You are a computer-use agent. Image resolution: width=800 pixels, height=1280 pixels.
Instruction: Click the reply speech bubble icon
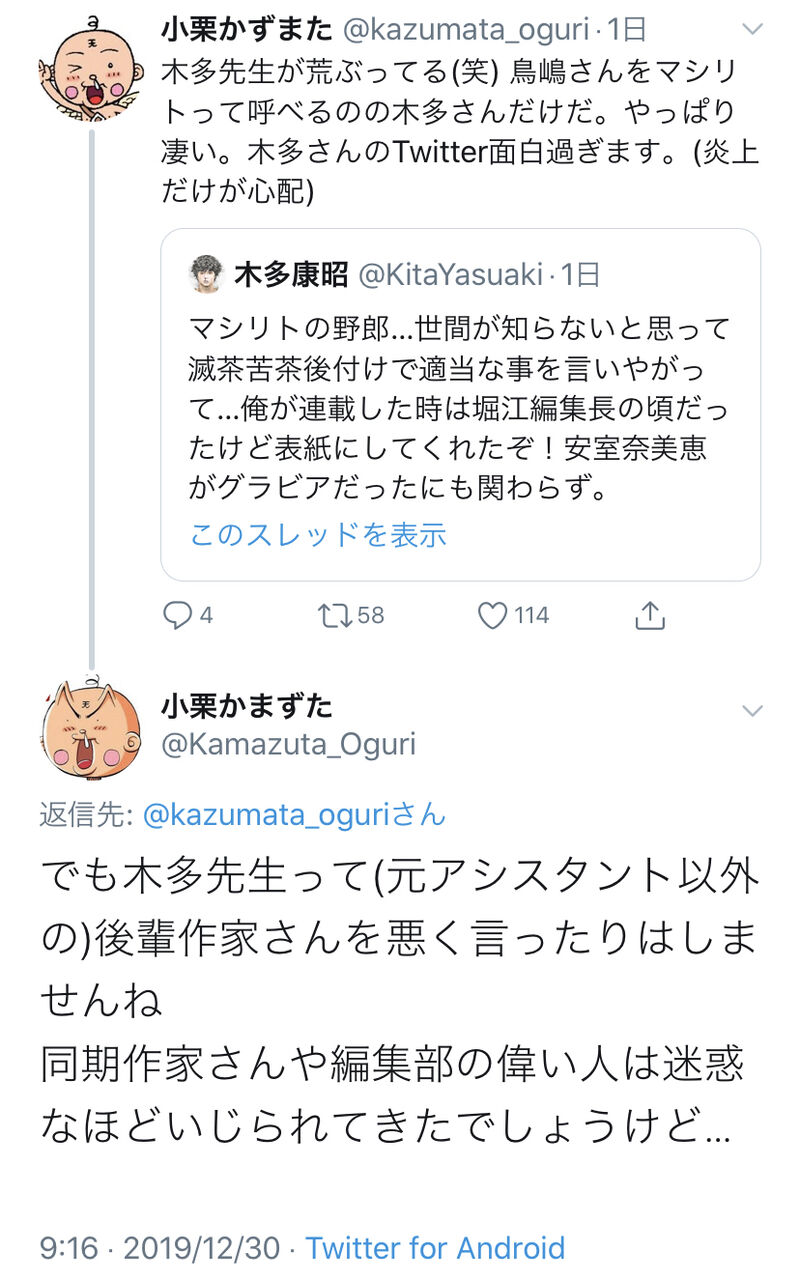178,615
